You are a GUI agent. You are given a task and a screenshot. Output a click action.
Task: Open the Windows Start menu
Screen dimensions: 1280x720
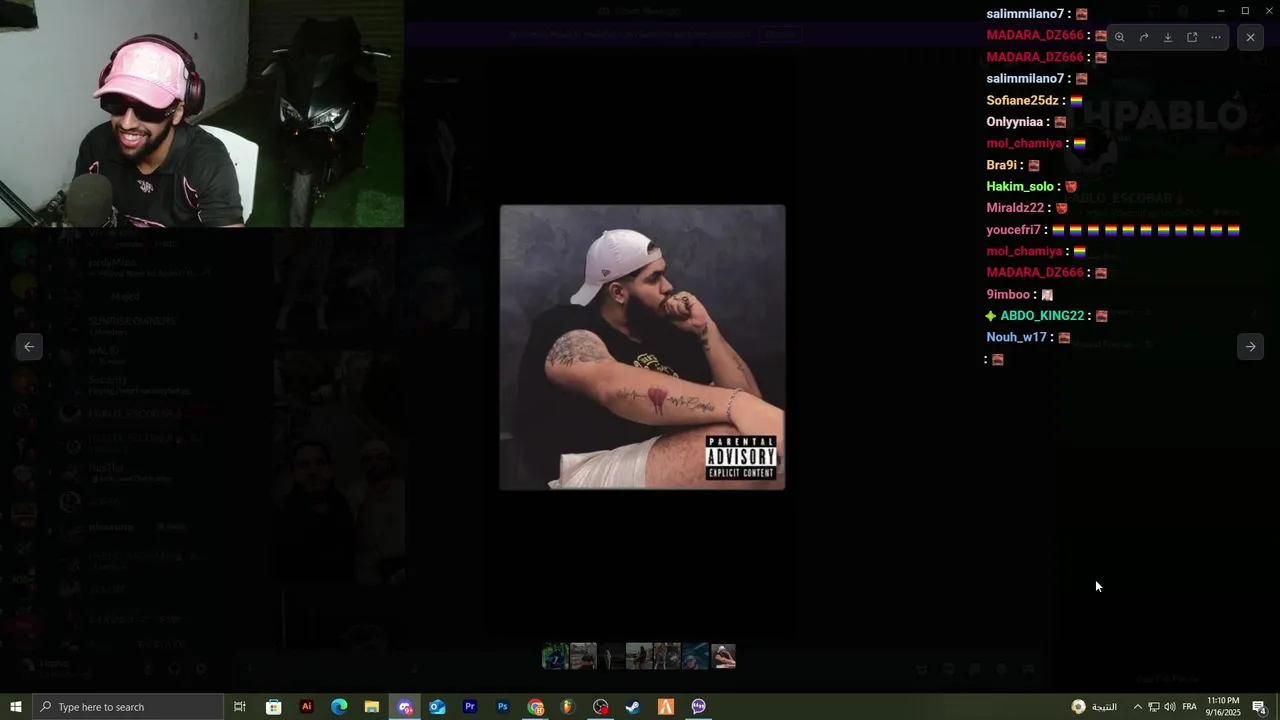(16, 707)
